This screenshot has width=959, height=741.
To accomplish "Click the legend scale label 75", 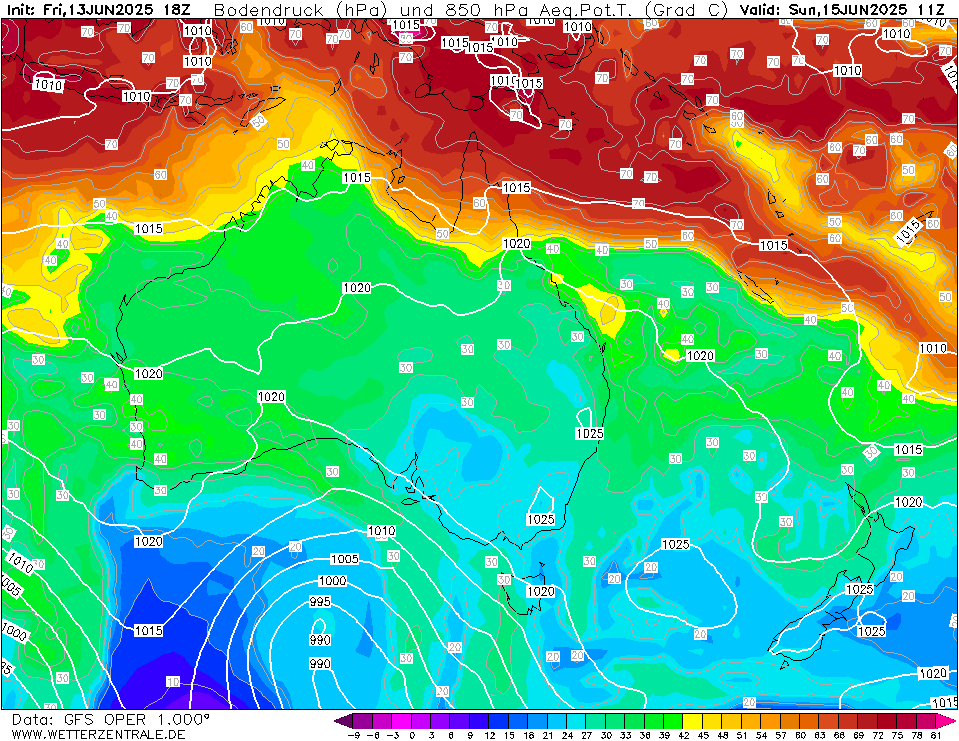I will pyautogui.click(x=897, y=735).
